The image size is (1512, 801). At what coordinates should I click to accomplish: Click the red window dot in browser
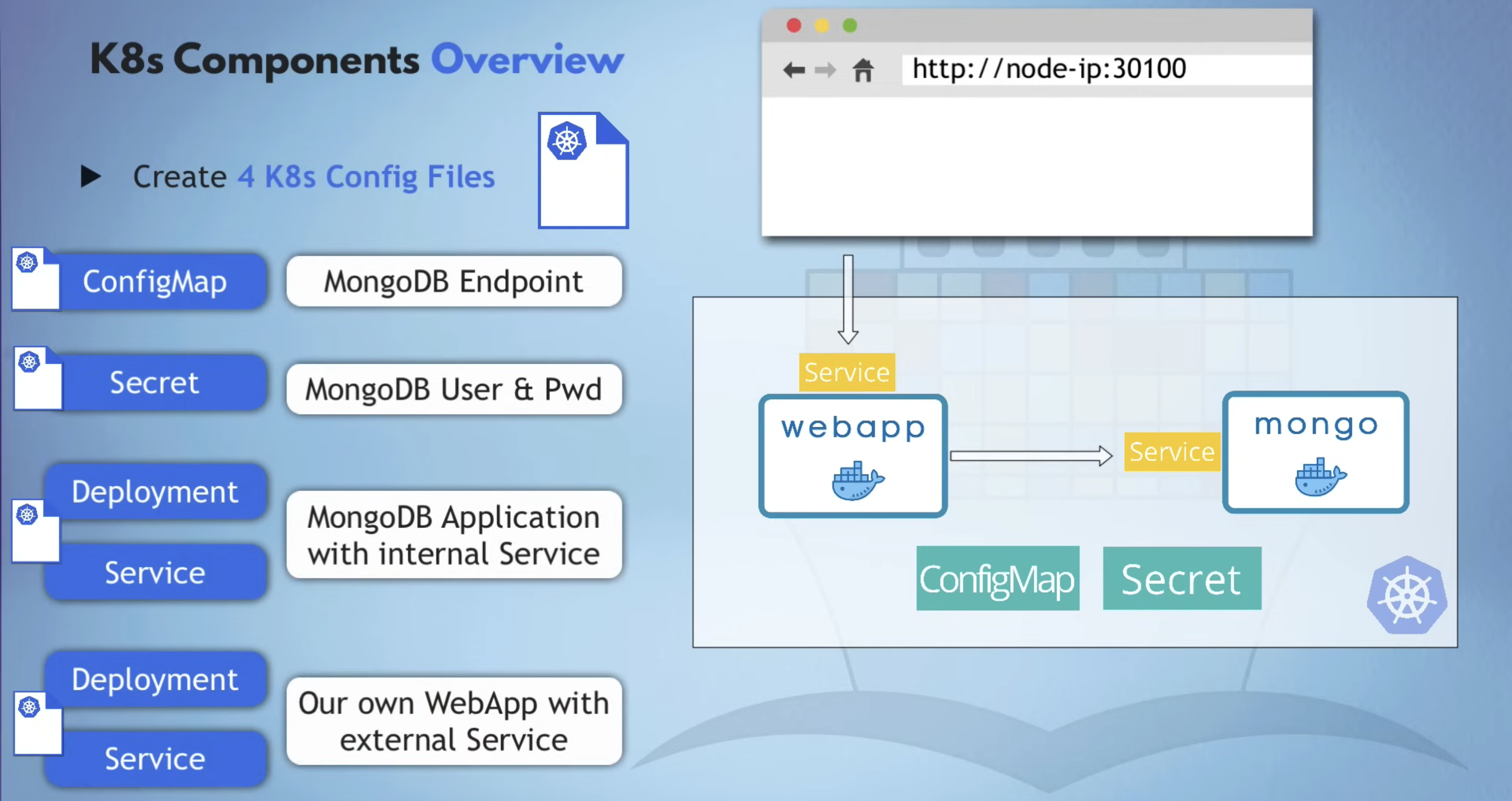coord(794,25)
